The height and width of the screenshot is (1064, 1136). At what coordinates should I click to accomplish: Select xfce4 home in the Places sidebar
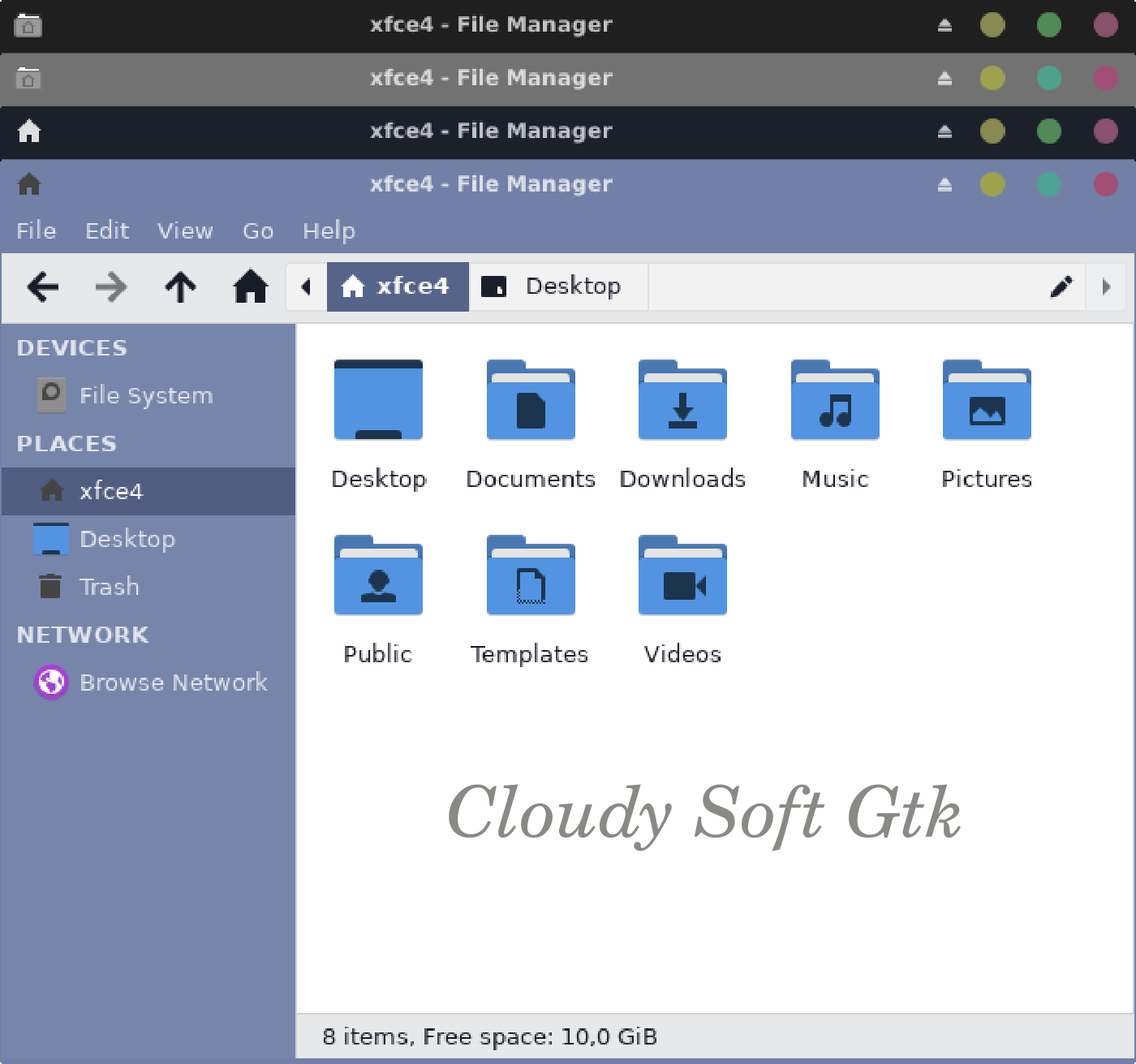pos(148,491)
